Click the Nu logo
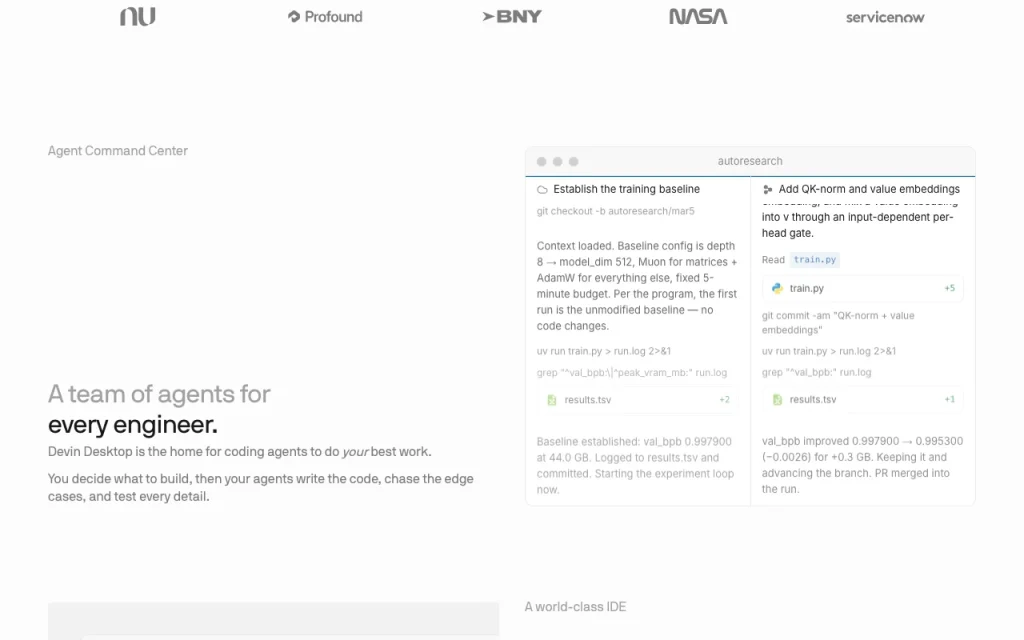 click(x=138, y=16)
